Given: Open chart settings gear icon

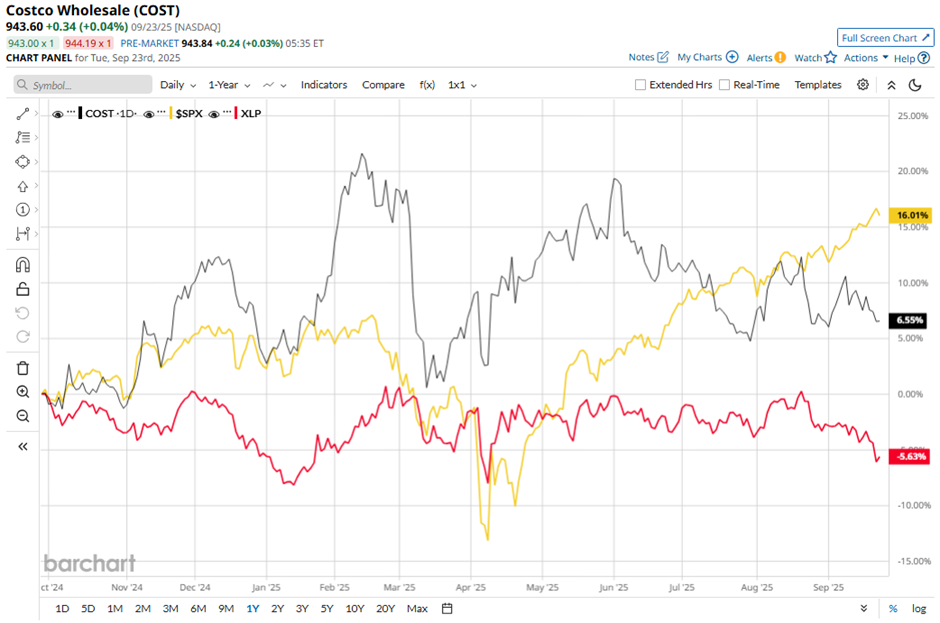Looking at the screenshot, I should coord(863,85).
